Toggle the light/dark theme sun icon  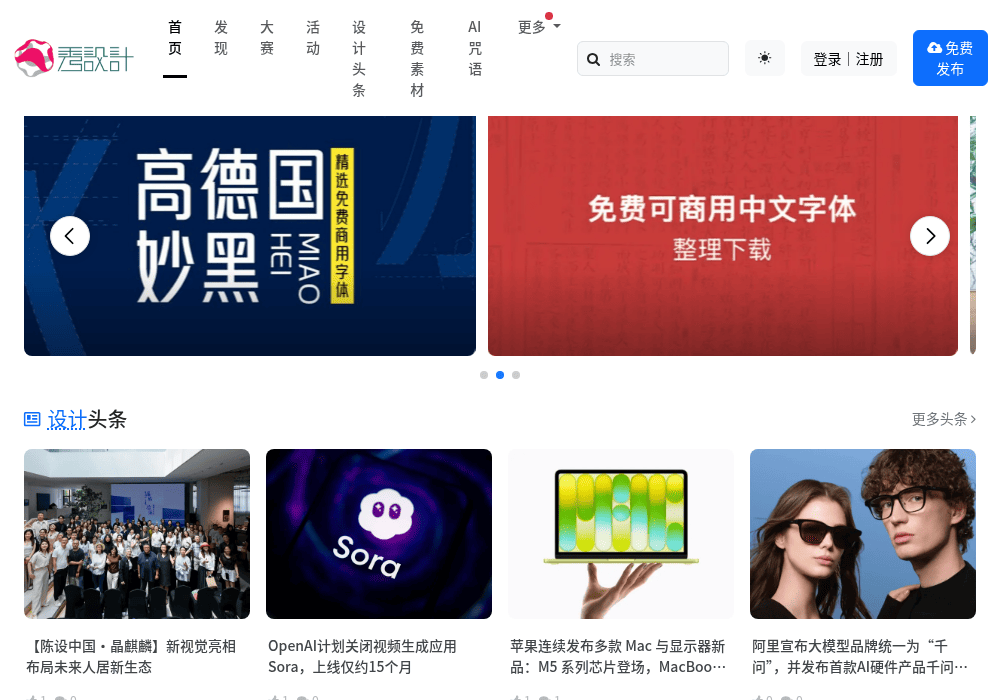coord(765,58)
